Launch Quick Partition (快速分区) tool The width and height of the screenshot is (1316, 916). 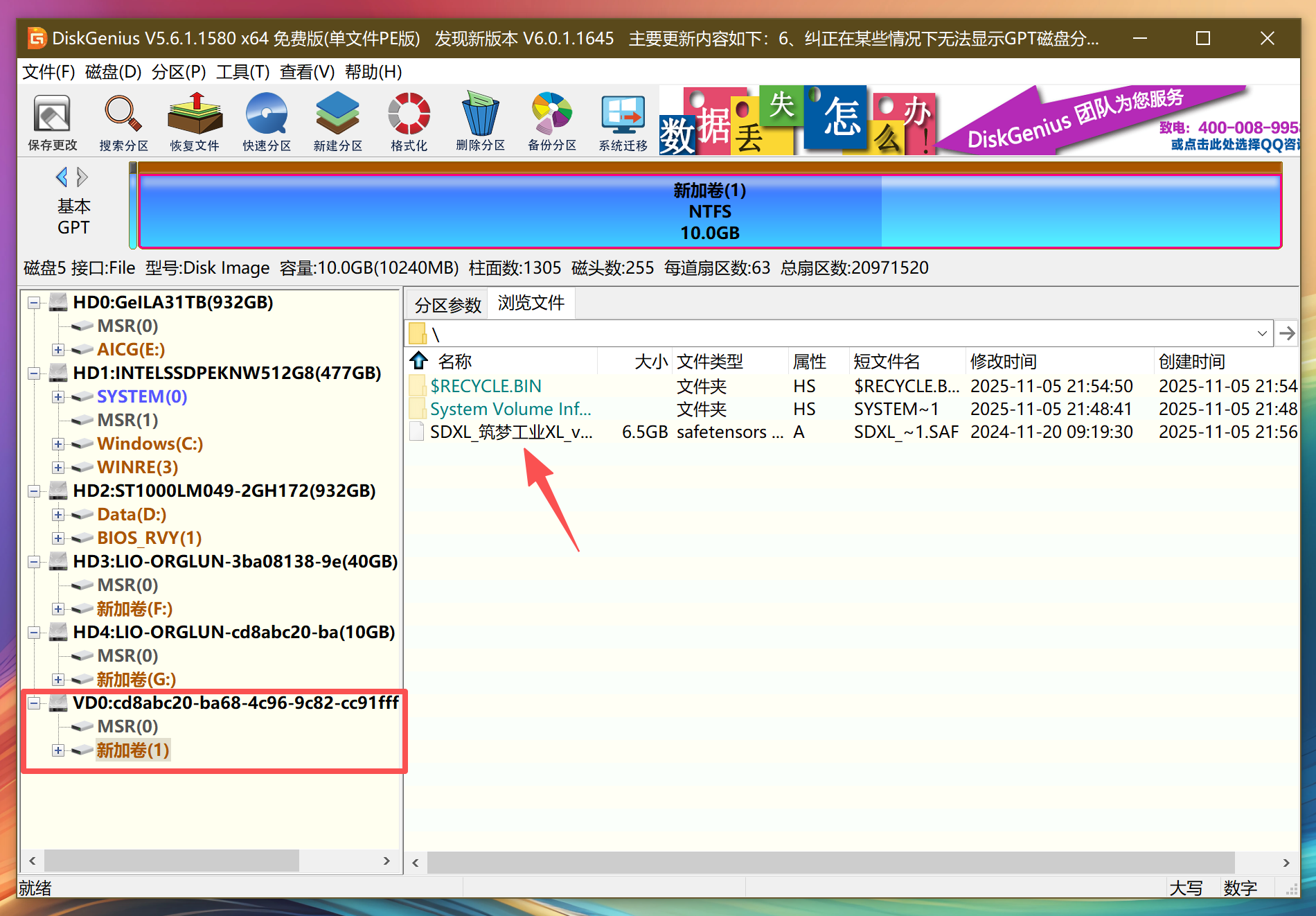(267, 122)
